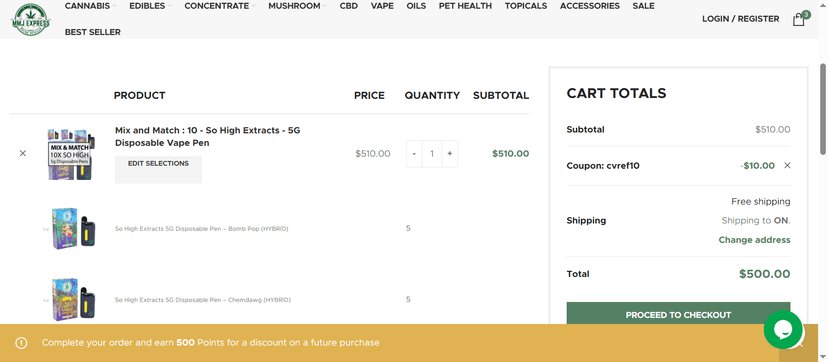Image resolution: width=828 pixels, height=362 pixels.
Task: Go to OILS category
Action: [416, 6]
